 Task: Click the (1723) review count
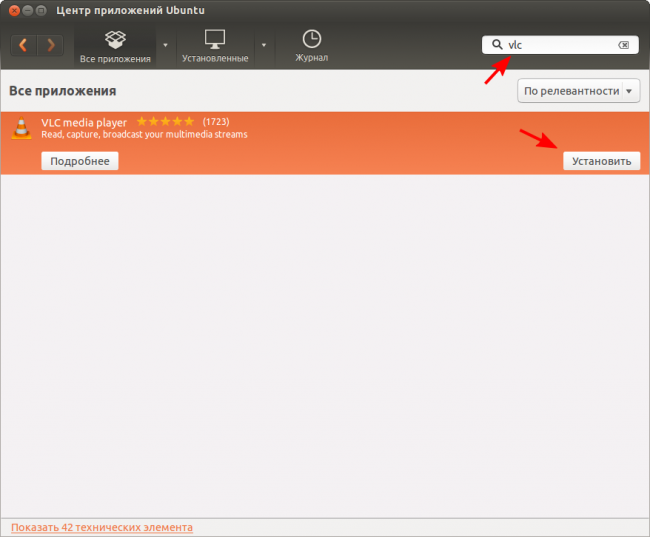tap(216, 121)
